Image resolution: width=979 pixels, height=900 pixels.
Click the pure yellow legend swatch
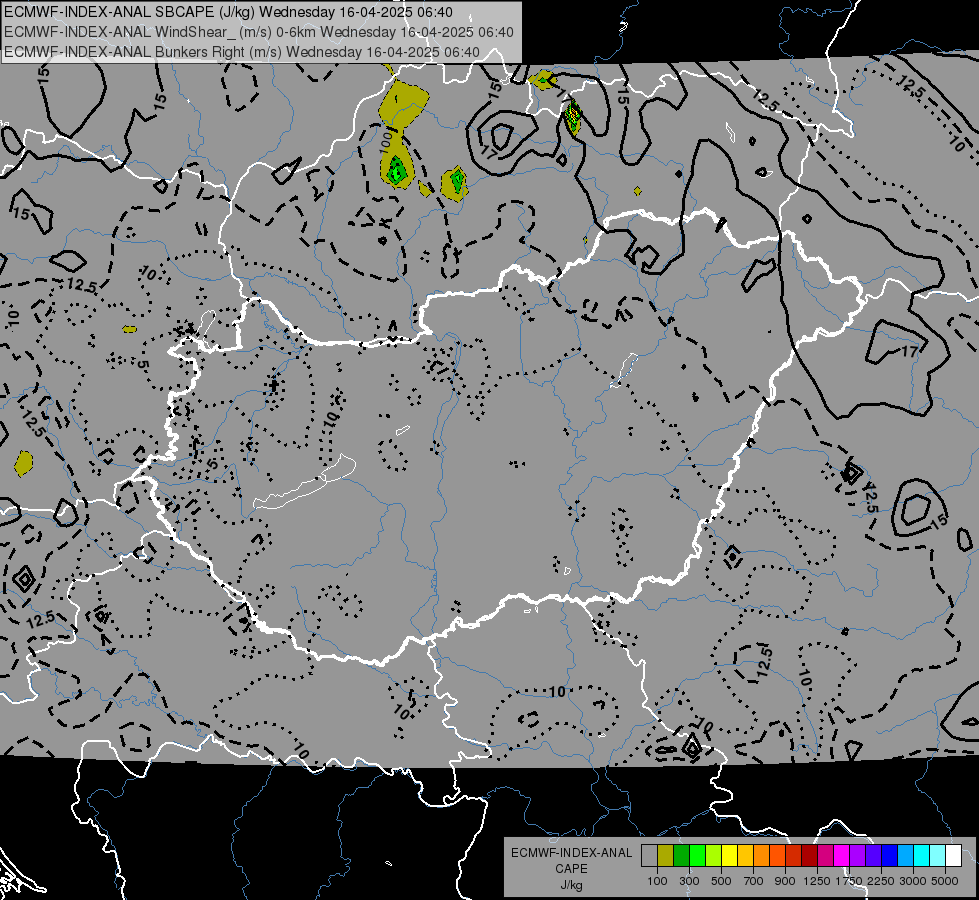[729, 856]
